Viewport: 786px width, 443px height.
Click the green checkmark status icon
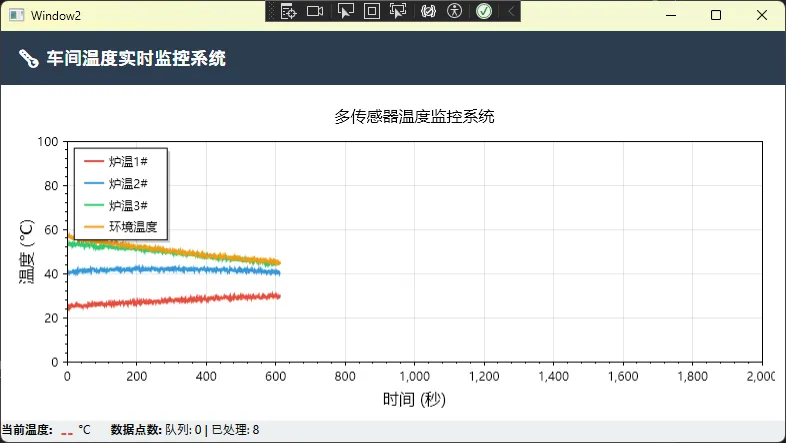(484, 11)
